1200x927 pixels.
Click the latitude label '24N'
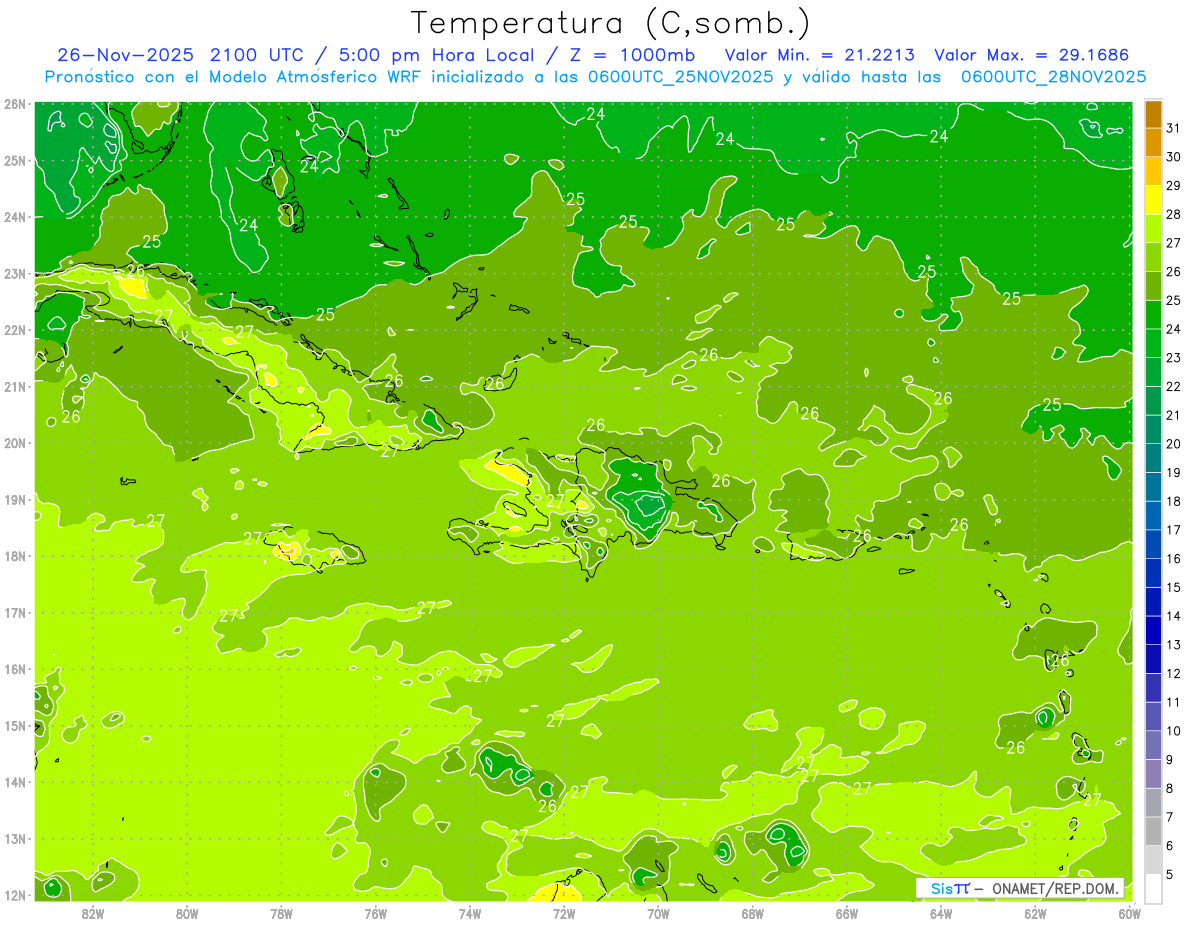(15, 217)
